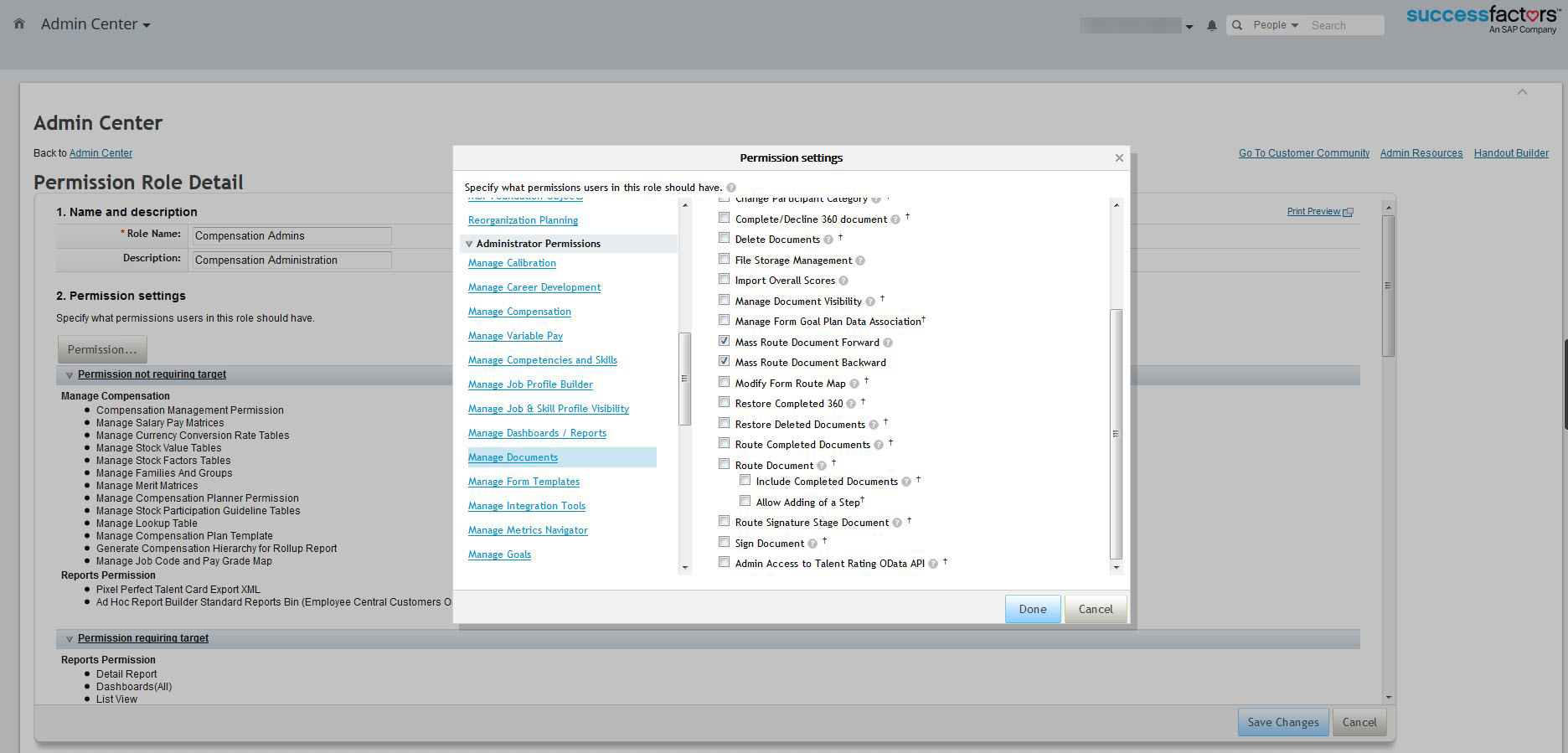
Task: Collapse the page panel with the top chevron
Action: (1522, 92)
